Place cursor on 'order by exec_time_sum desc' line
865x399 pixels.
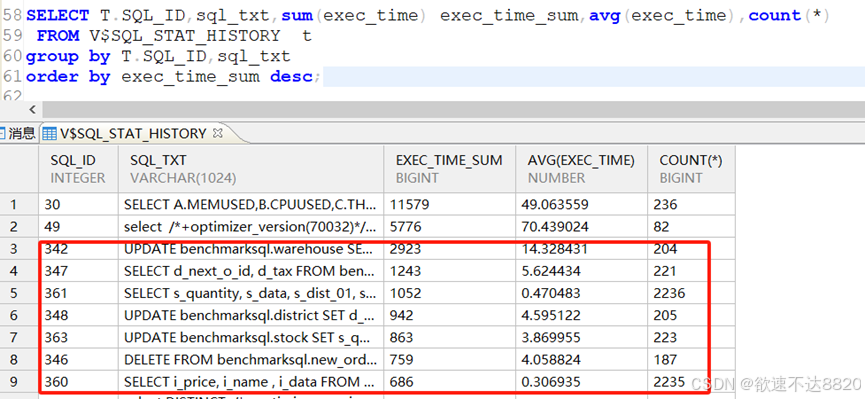[x=173, y=77]
